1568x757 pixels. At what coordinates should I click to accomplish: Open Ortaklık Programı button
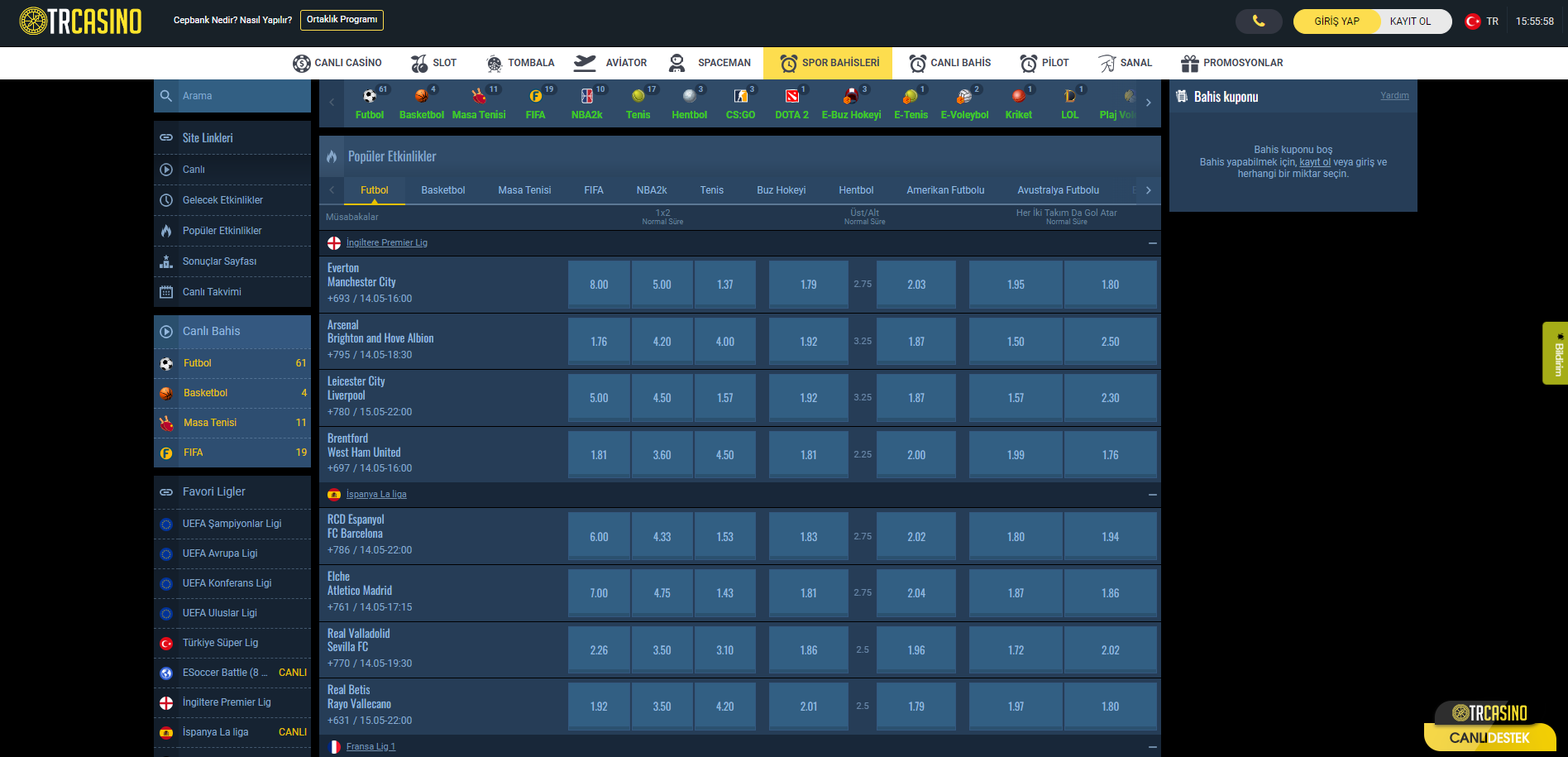point(342,20)
